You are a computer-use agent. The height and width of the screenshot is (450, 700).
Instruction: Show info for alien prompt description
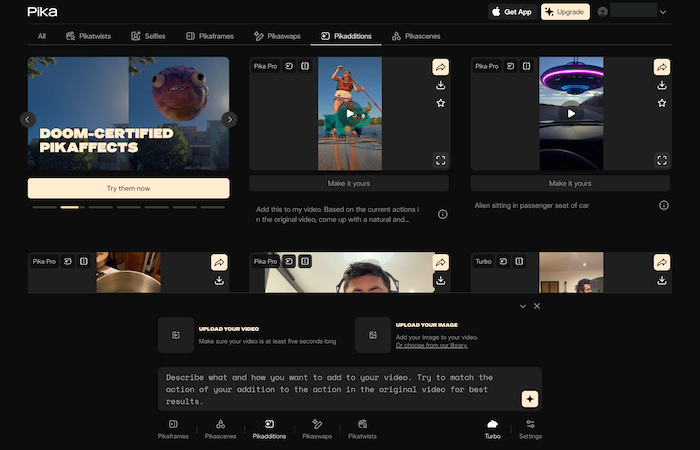click(x=663, y=205)
